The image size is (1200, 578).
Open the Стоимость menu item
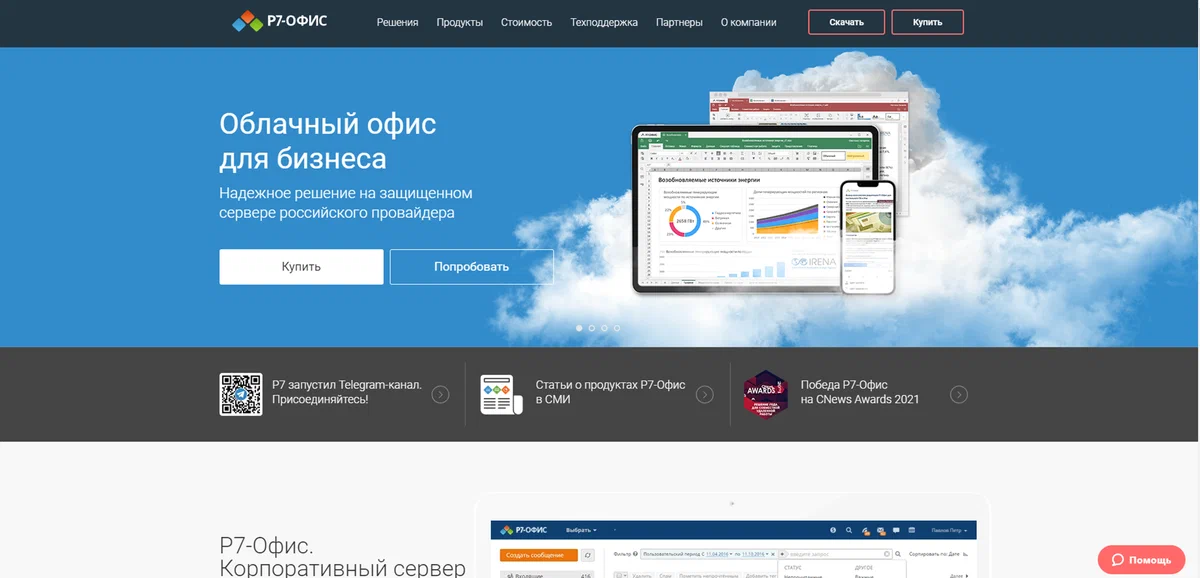[x=527, y=22]
